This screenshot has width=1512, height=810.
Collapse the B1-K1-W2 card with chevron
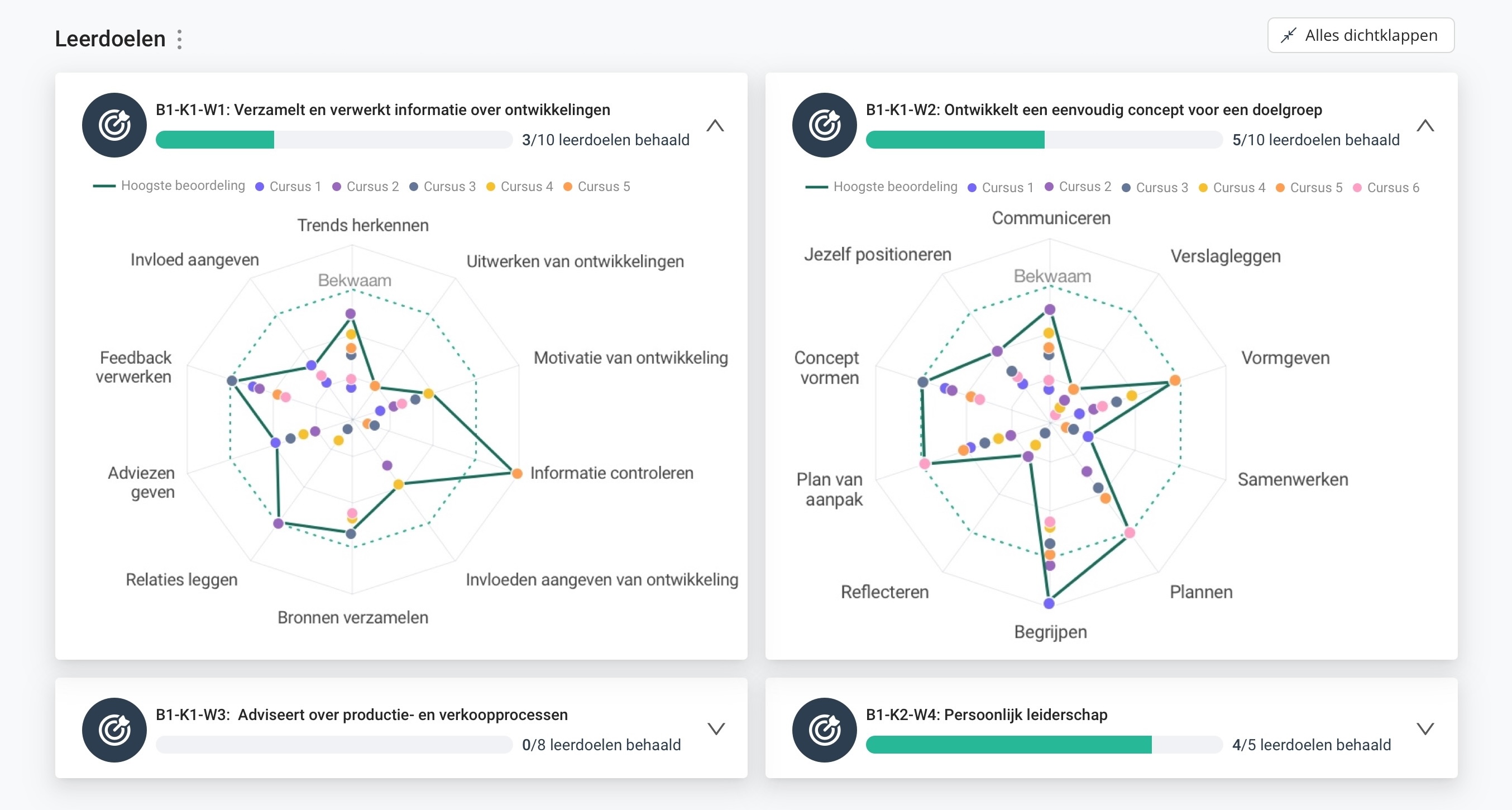point(1425,126)
